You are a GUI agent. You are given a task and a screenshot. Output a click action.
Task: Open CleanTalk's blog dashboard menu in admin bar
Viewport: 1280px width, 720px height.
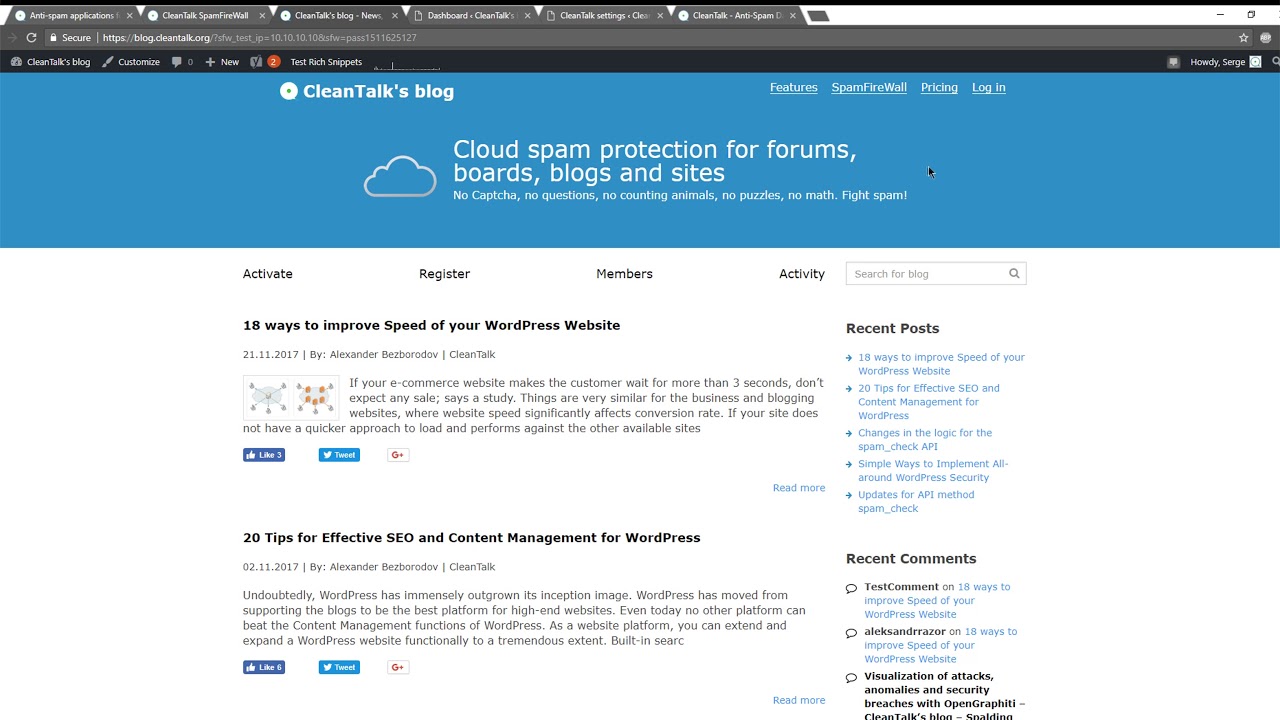click(50, 62)
